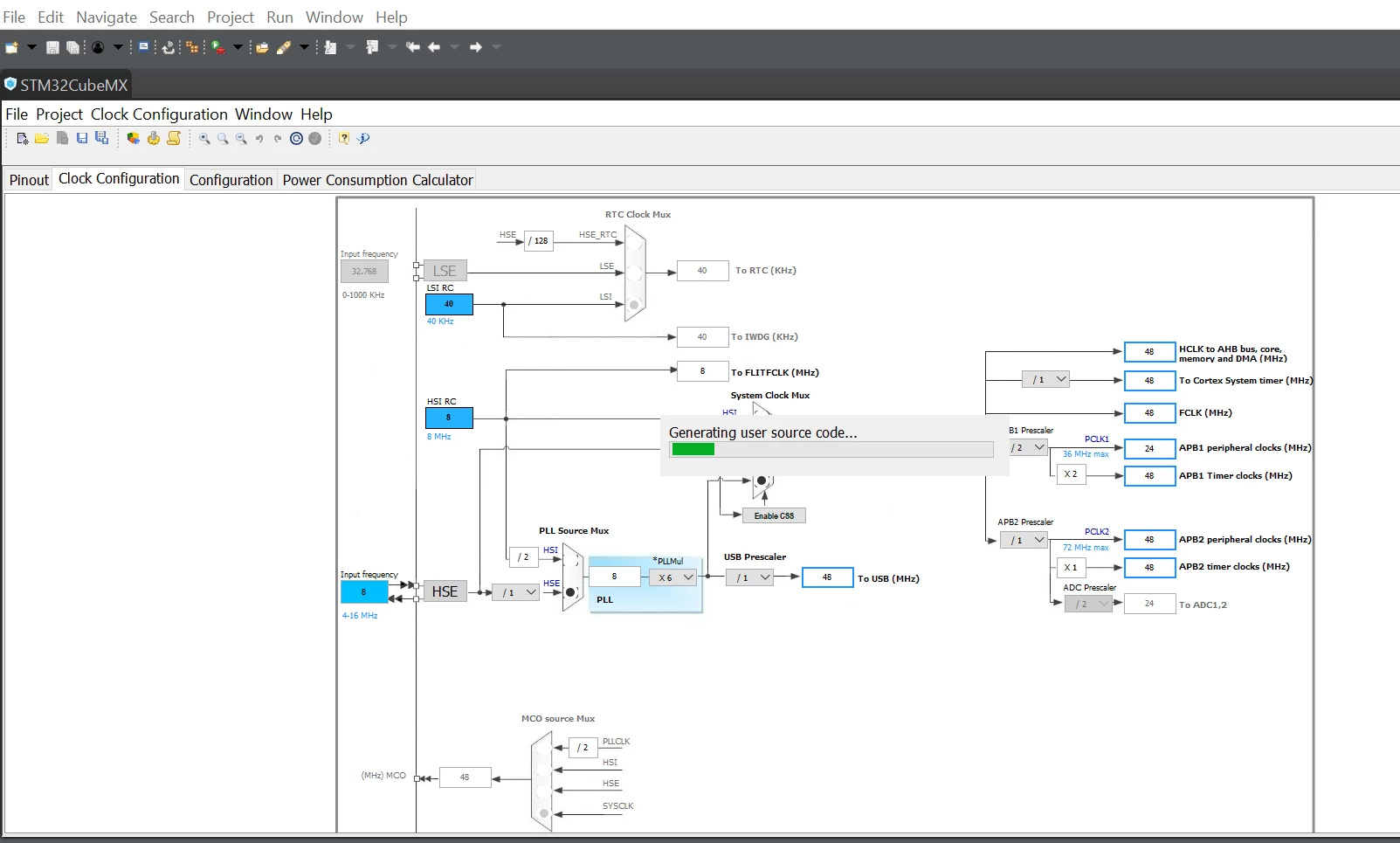Open dropdown arrow next to New toolbar icon
This screenshot has height=843, width=1400.
click(31, 47)
